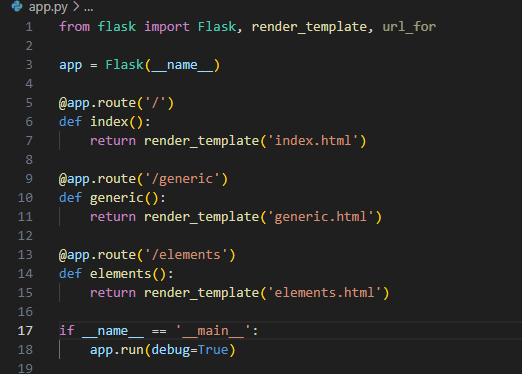Open the breadcrumb ellipsis symbol list
Screen dimensions: 522x374
pos(89,7)
